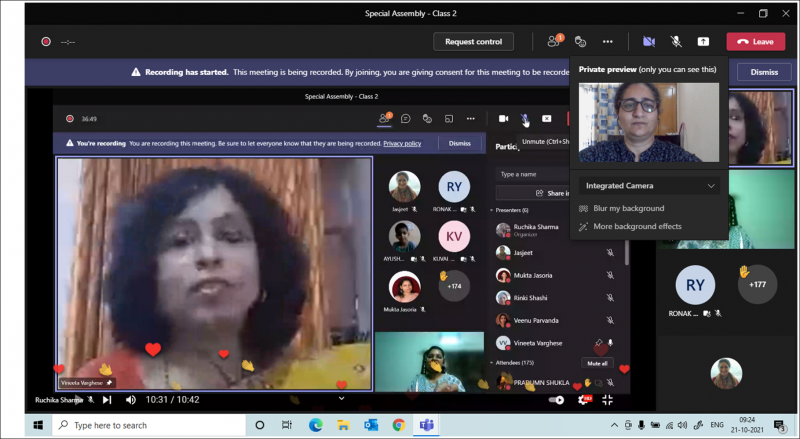Click the muted mic icon beside Rinki Shashi
This screenshot has height=439, width=800.
pos(610,298)
